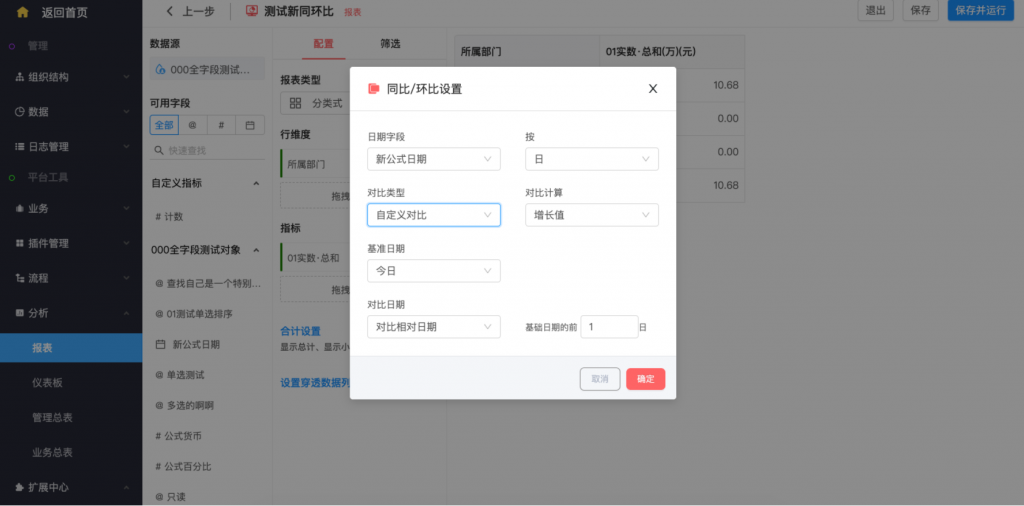Click the 基础日期的前 number input field
The image size is (1024, 506).
pyautogui.click(x=608, y=327)
